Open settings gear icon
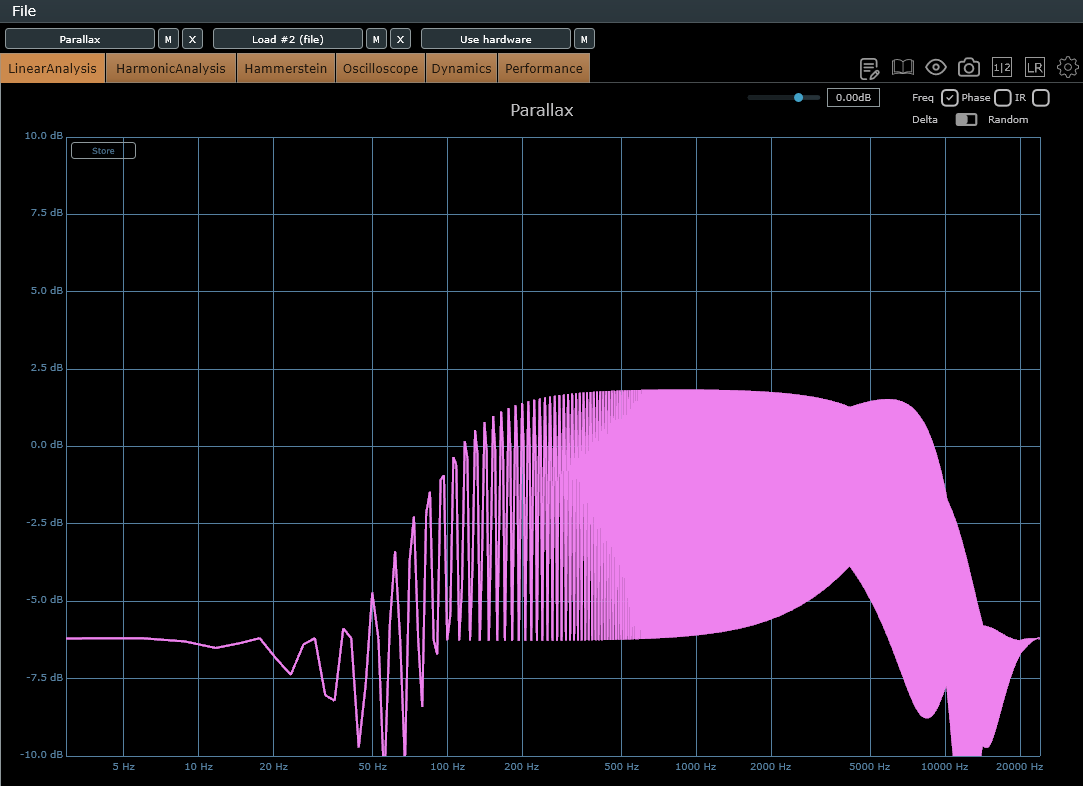 tap(1068, 67)
